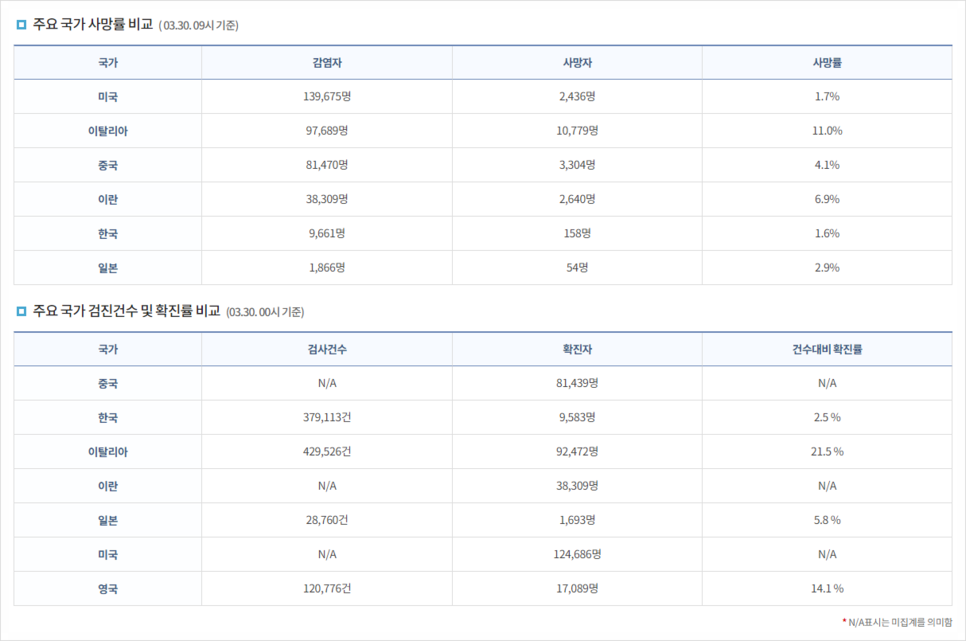This screenshot has height=641, width=966.
Task: Select the 확진자 column header
Action: [x=577, y=349]
